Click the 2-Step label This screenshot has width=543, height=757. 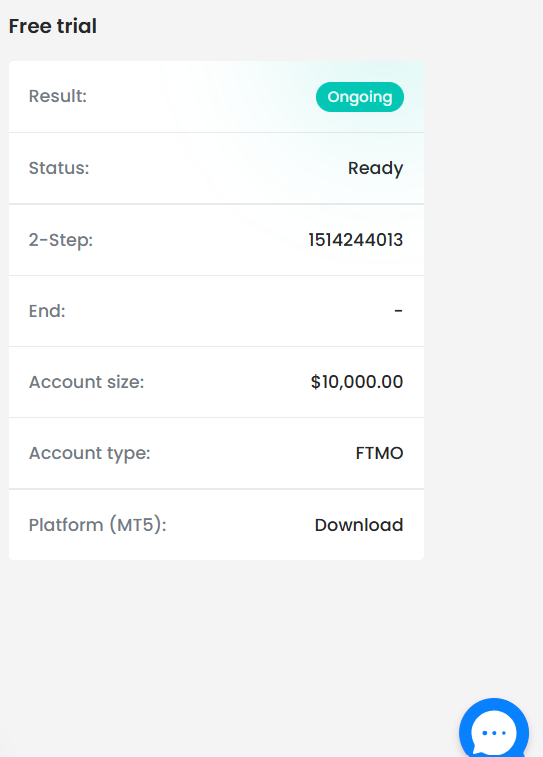click(61, 240)
